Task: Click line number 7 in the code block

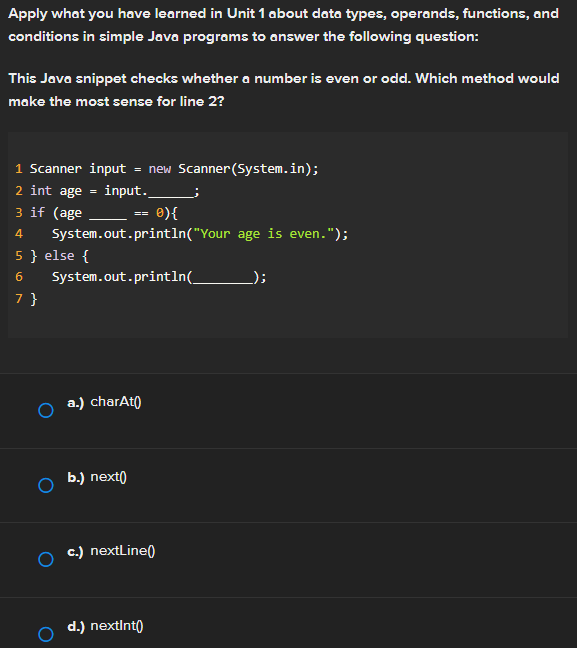Action: 19,298
